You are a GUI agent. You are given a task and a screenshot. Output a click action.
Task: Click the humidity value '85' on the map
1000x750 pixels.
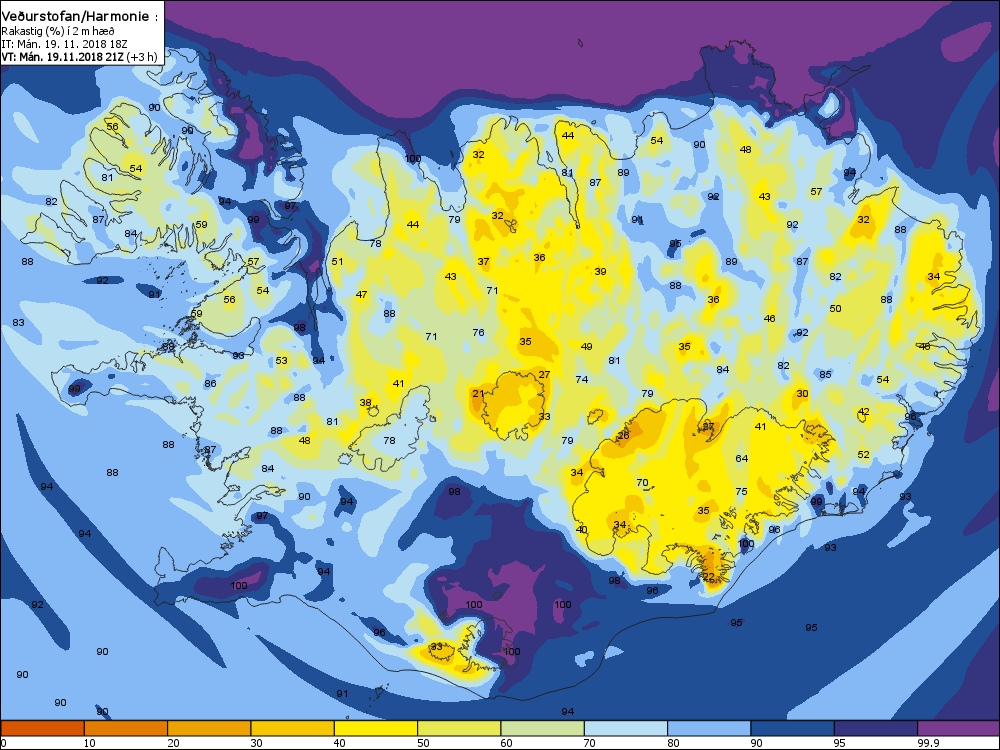(825, 374)
